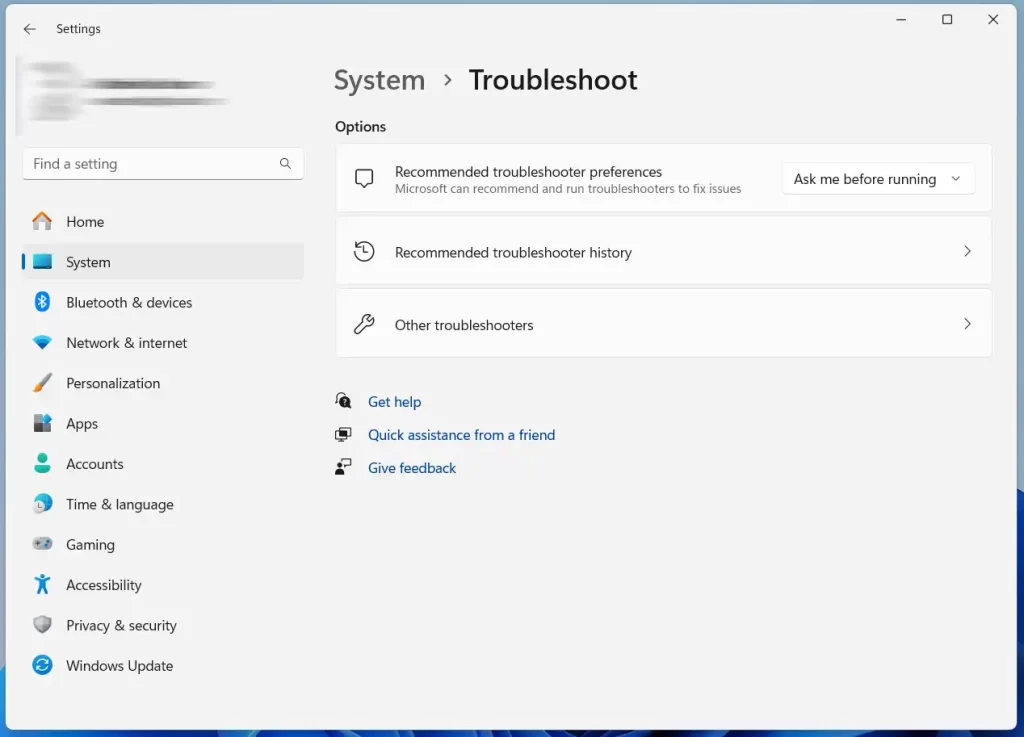This screenshot has height=737, width=1024.
Task: Select the Time & language sidebar label
Action: tap(120, 505)
